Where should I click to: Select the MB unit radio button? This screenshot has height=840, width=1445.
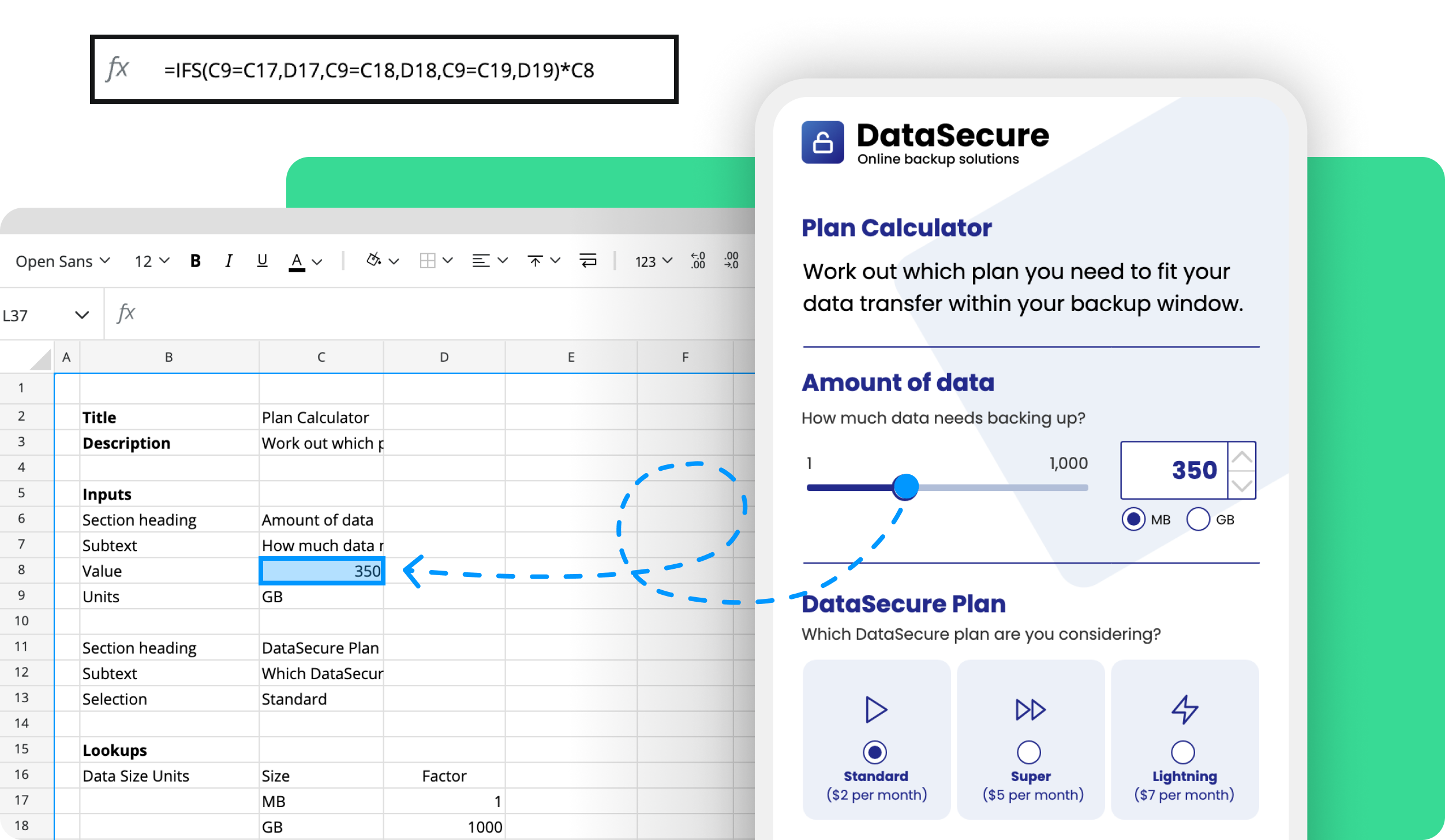pyautogui.click(x=1133, y=519)
